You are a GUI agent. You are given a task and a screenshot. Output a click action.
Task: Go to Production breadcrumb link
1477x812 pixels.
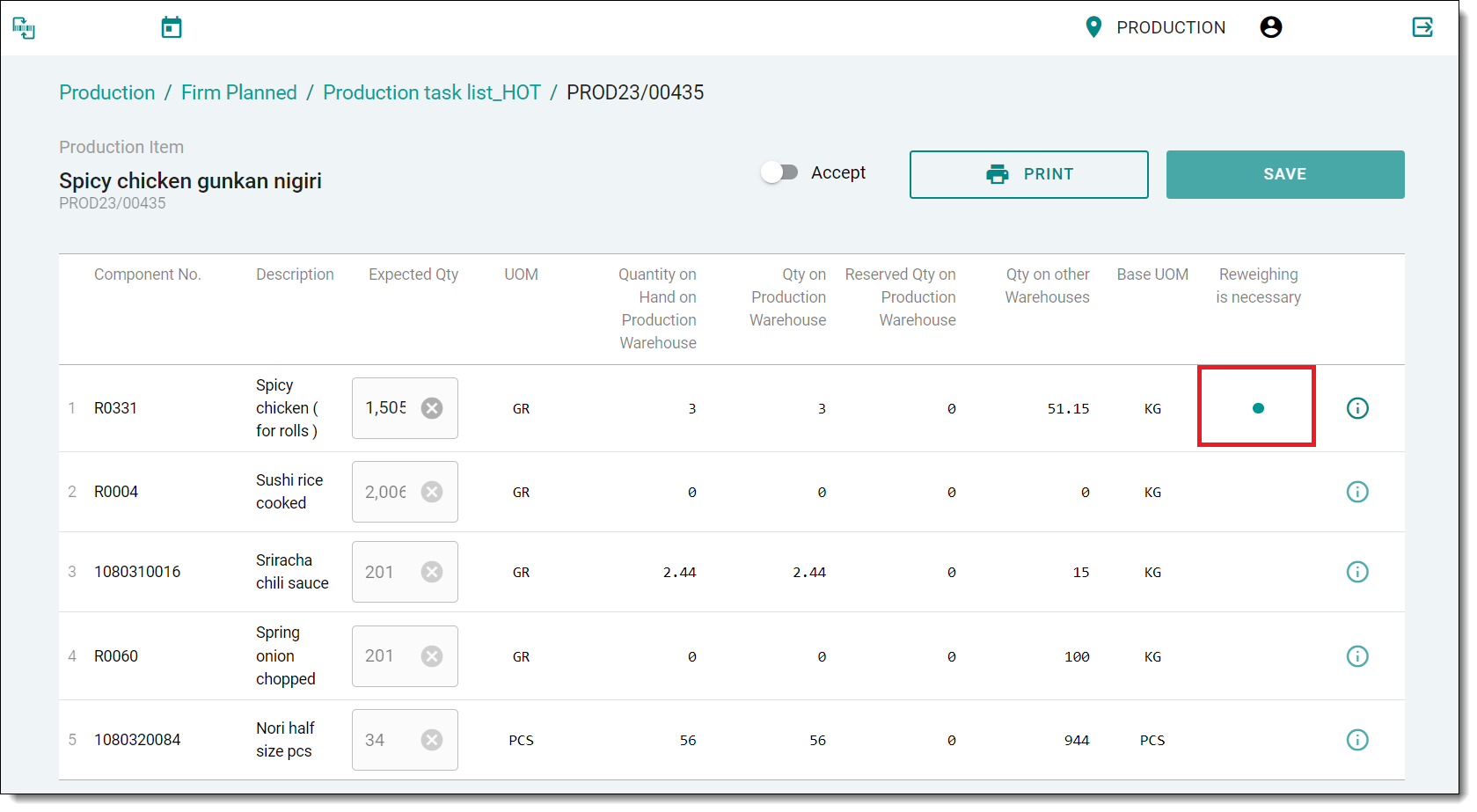pos(106,92)
